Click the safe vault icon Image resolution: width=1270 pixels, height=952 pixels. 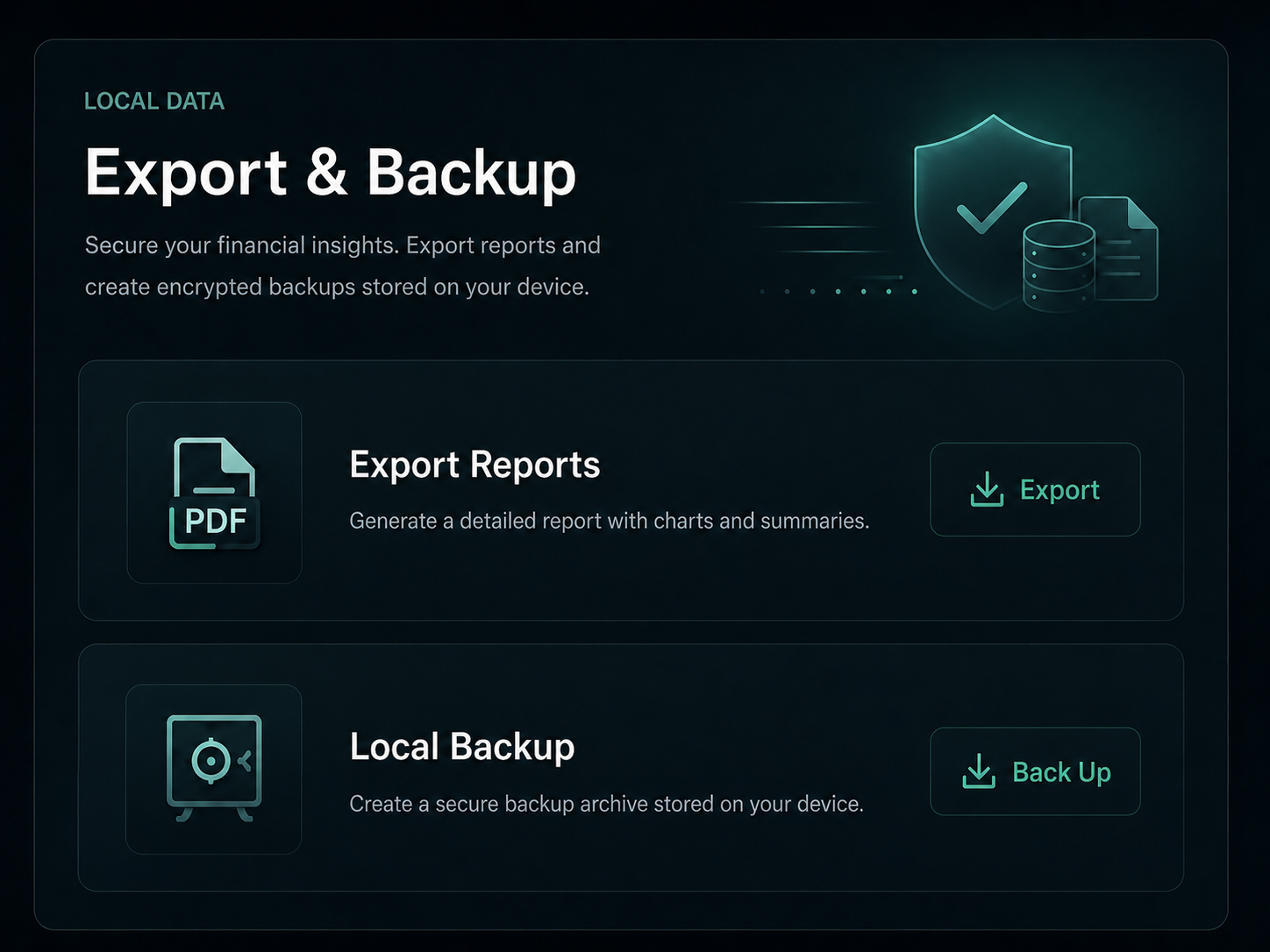tap(214, 769)
